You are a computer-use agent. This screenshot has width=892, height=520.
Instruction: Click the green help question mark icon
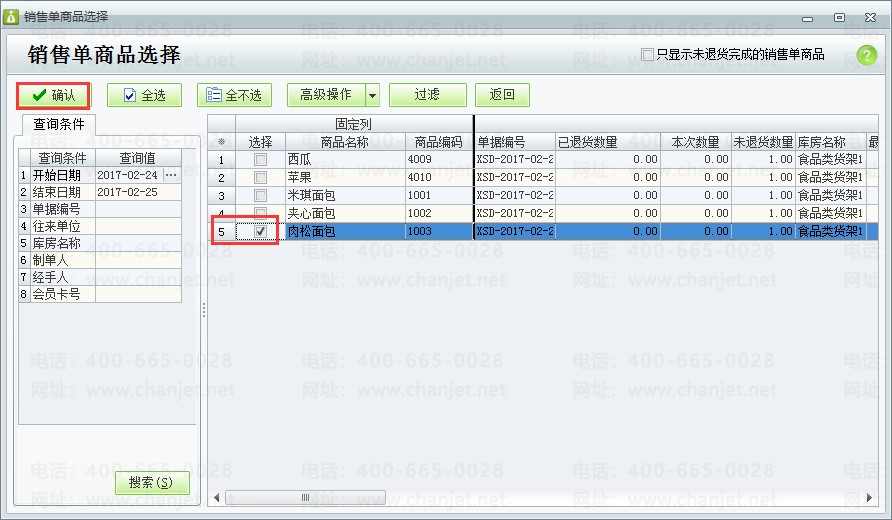866,55
